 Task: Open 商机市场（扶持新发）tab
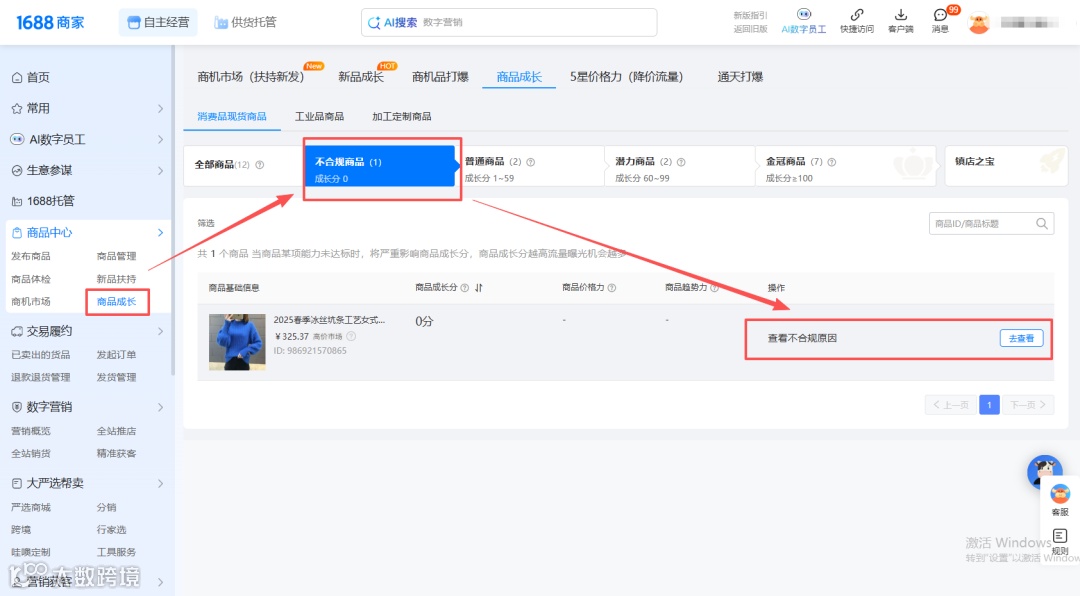point(251,76)
